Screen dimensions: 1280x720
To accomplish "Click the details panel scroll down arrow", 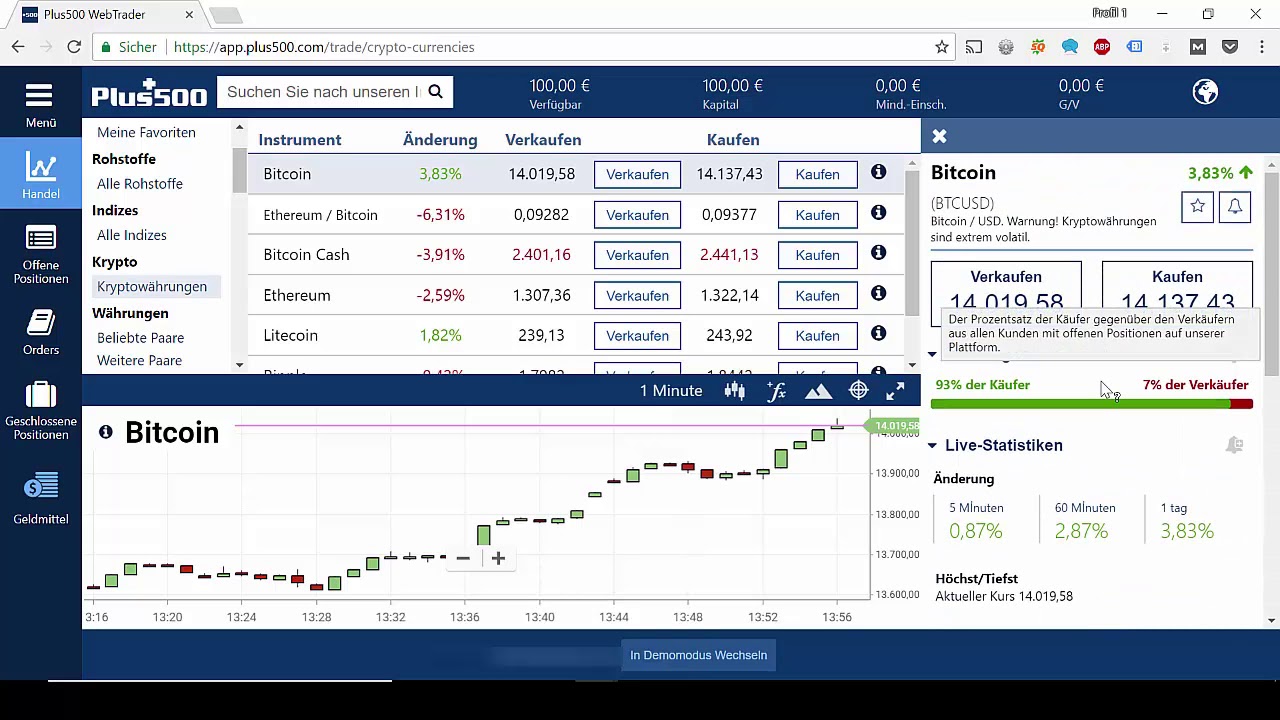I will click(1271, 621).
